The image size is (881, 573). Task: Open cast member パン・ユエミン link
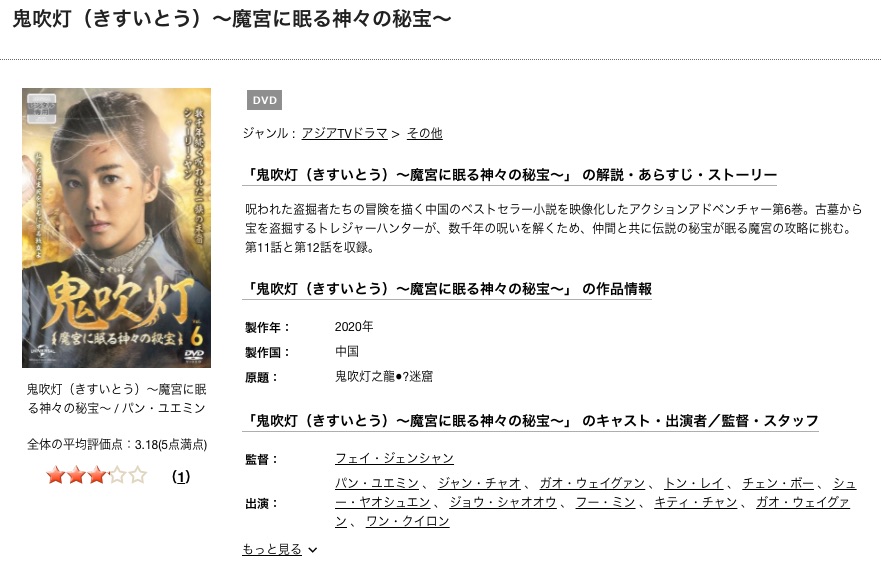377,483
